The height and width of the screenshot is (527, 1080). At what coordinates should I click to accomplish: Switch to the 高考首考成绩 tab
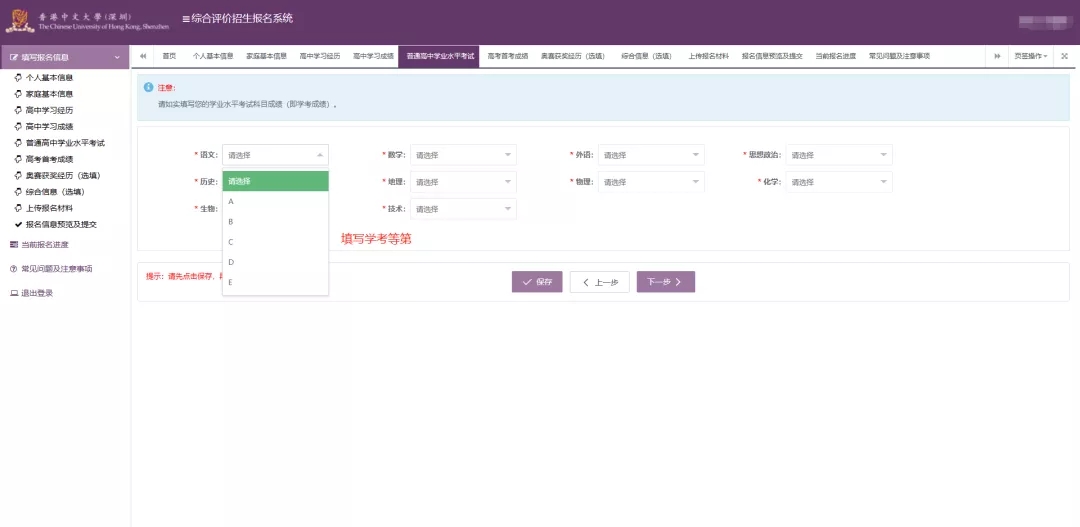pyautogui.click(x=507, y=56)
